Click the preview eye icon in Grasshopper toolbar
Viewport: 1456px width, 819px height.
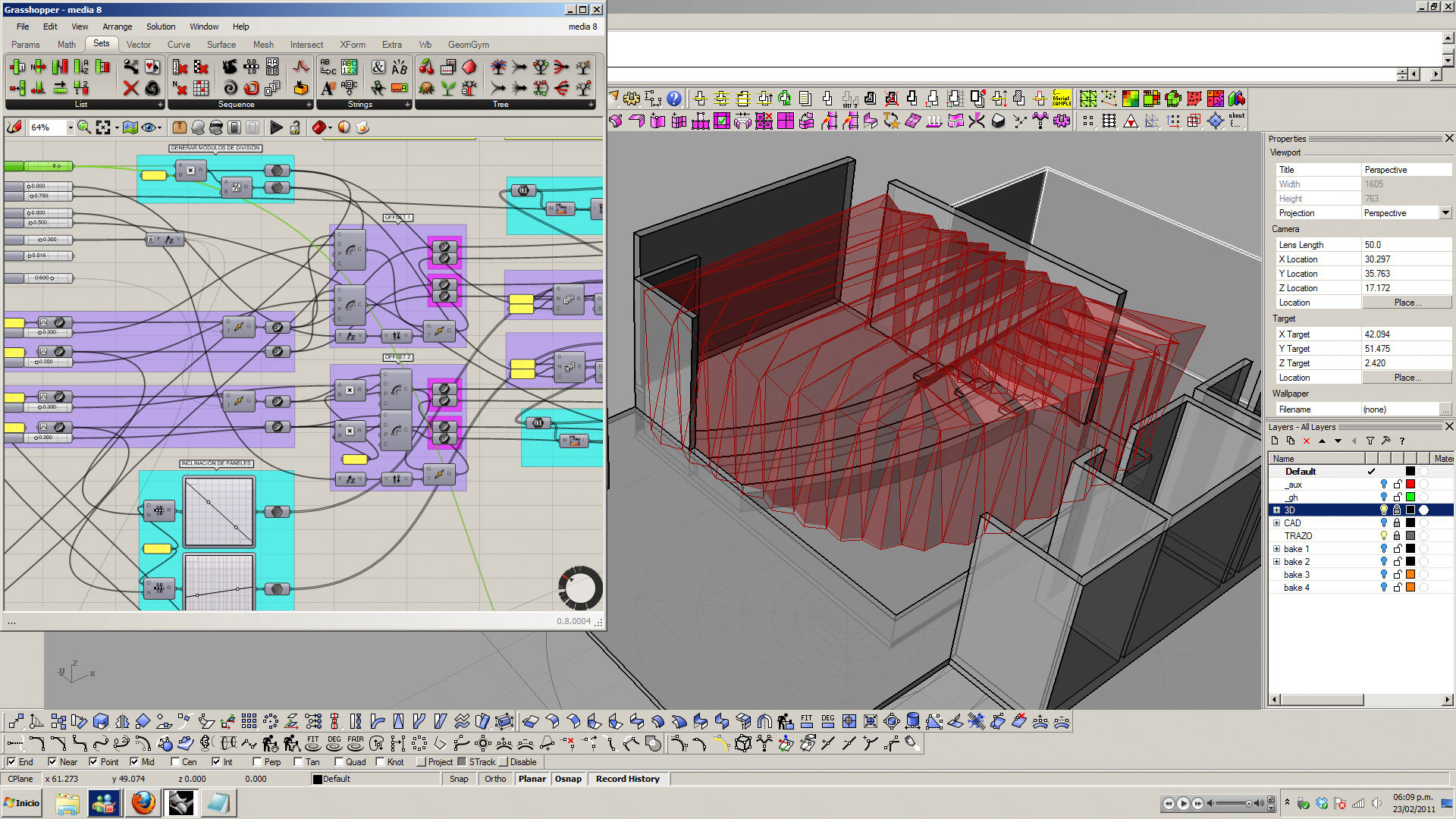click(149, 127)
